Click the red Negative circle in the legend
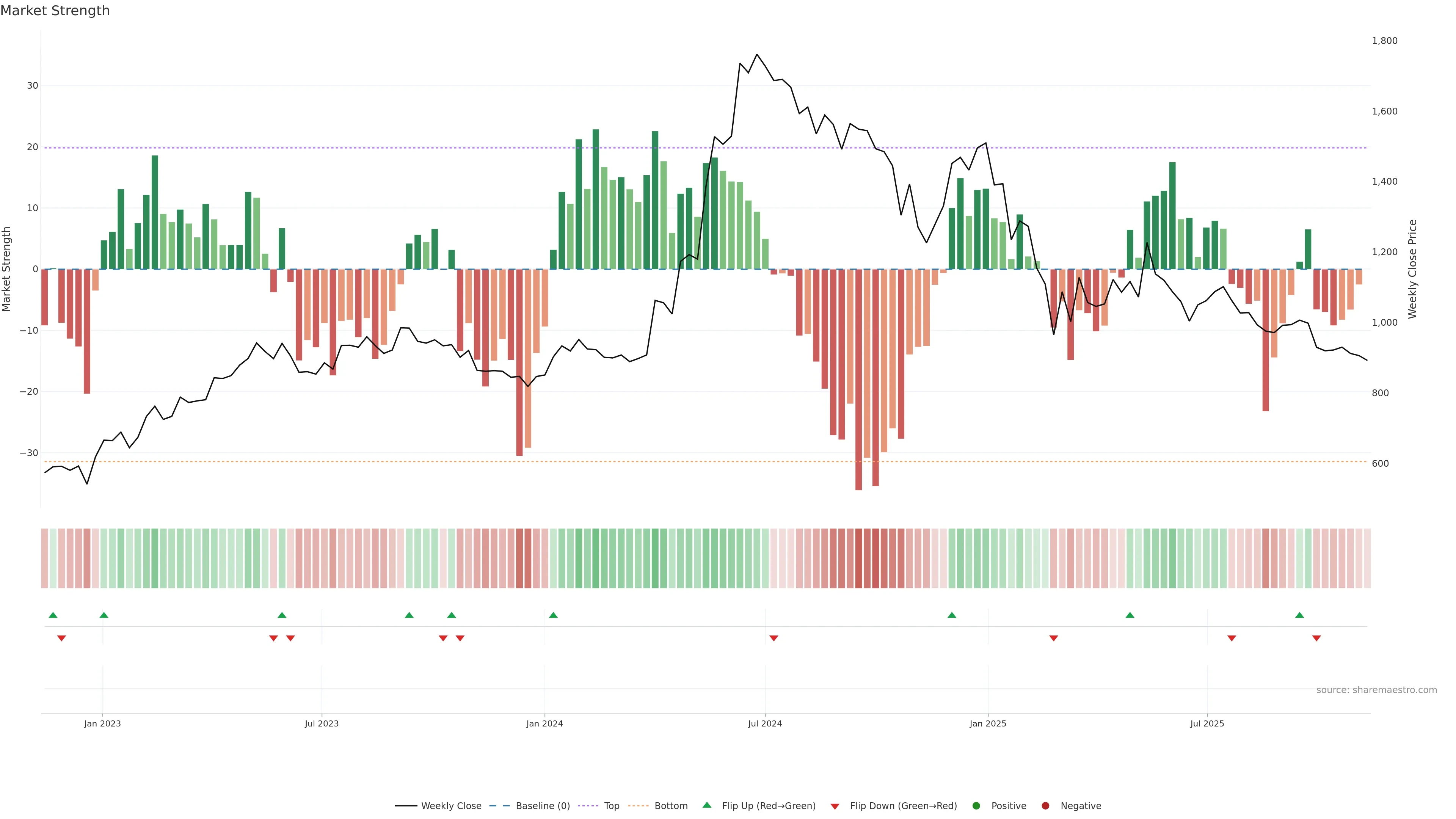1456x819 pixels. click(x=1045, y=806)
